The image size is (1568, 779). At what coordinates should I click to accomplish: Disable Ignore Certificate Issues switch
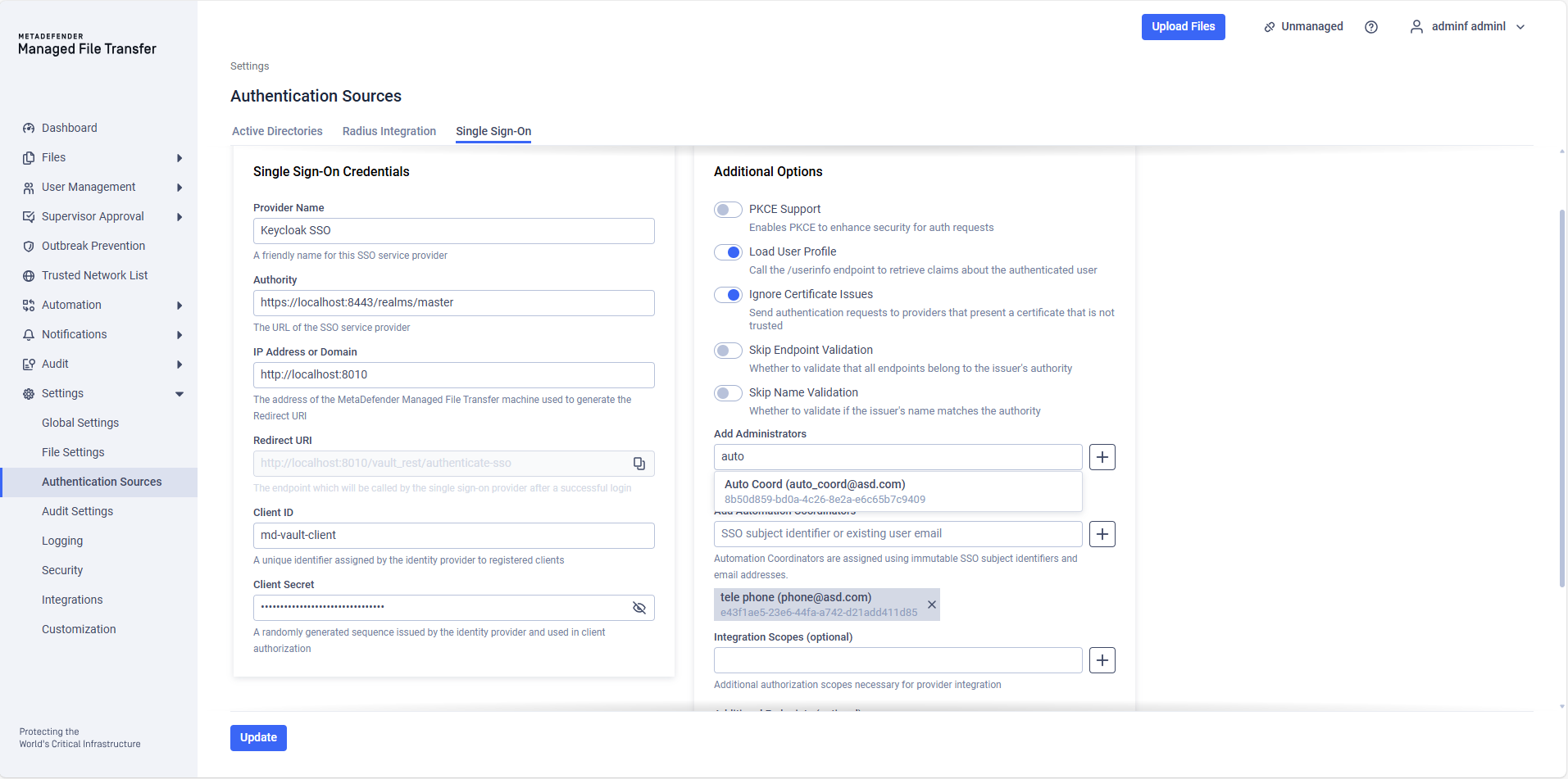tap(727, 295)
